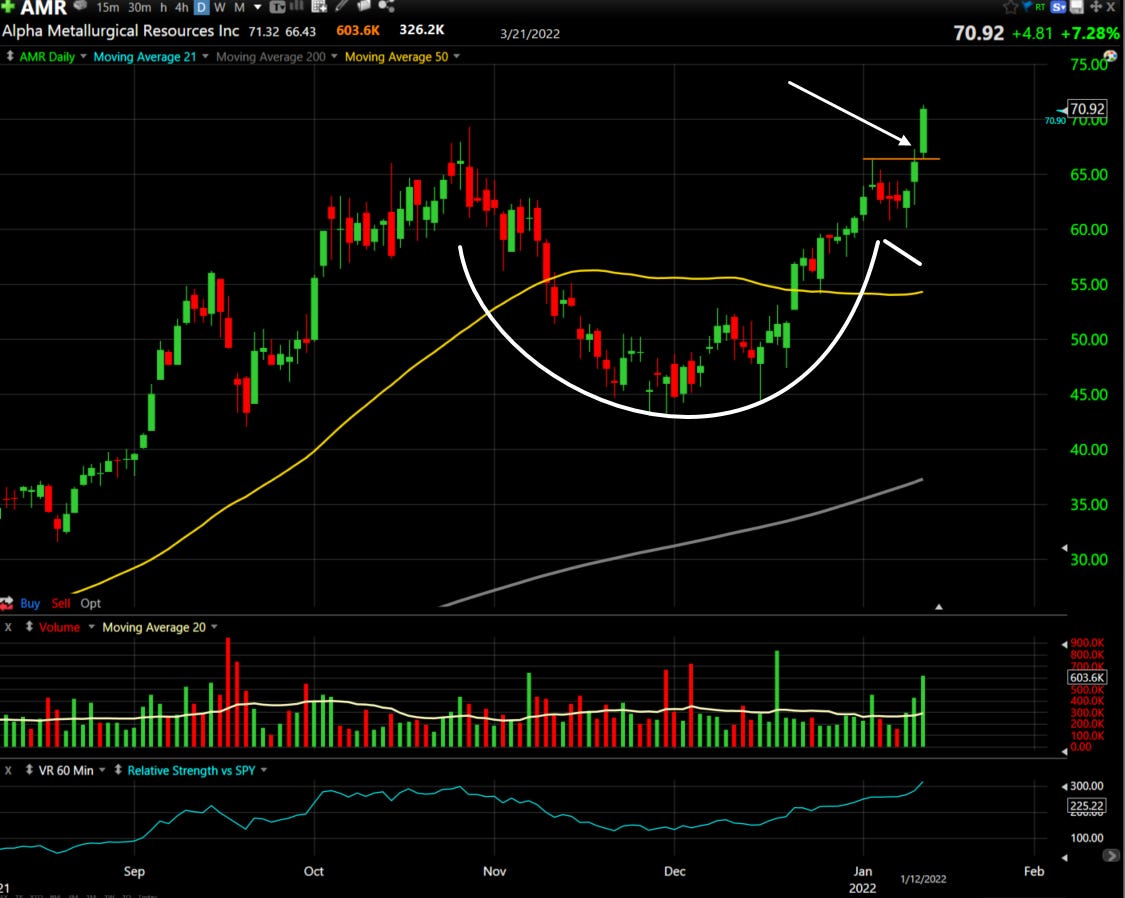Click the left arrow beside 30.00 price

pos(1064,548)
